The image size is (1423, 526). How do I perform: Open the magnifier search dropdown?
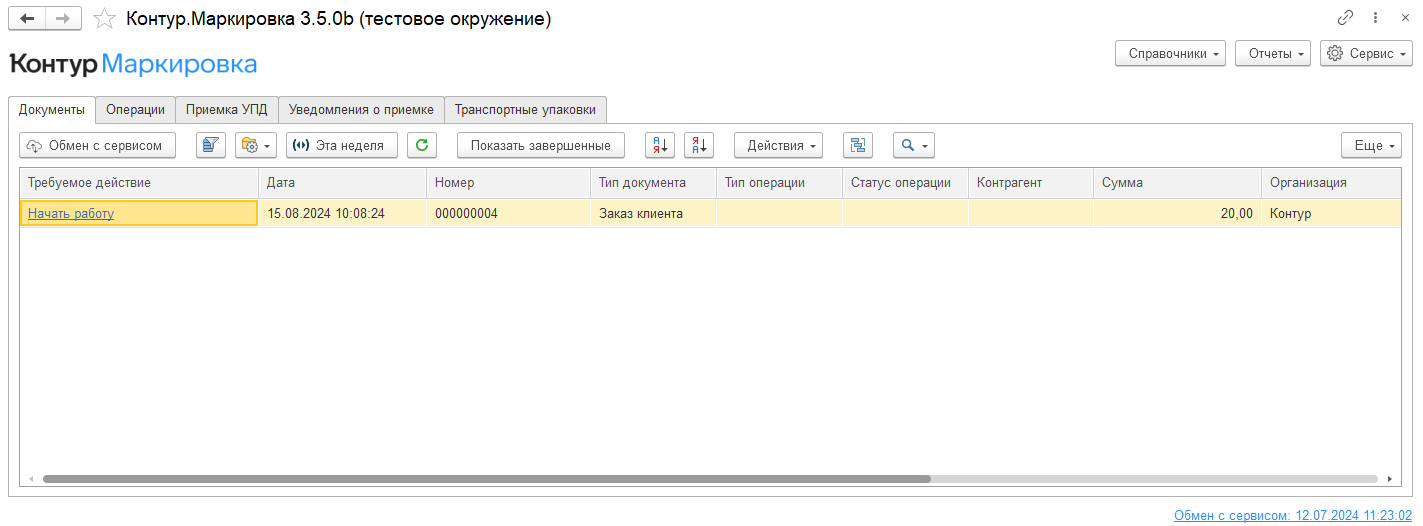tap(914, 145)
